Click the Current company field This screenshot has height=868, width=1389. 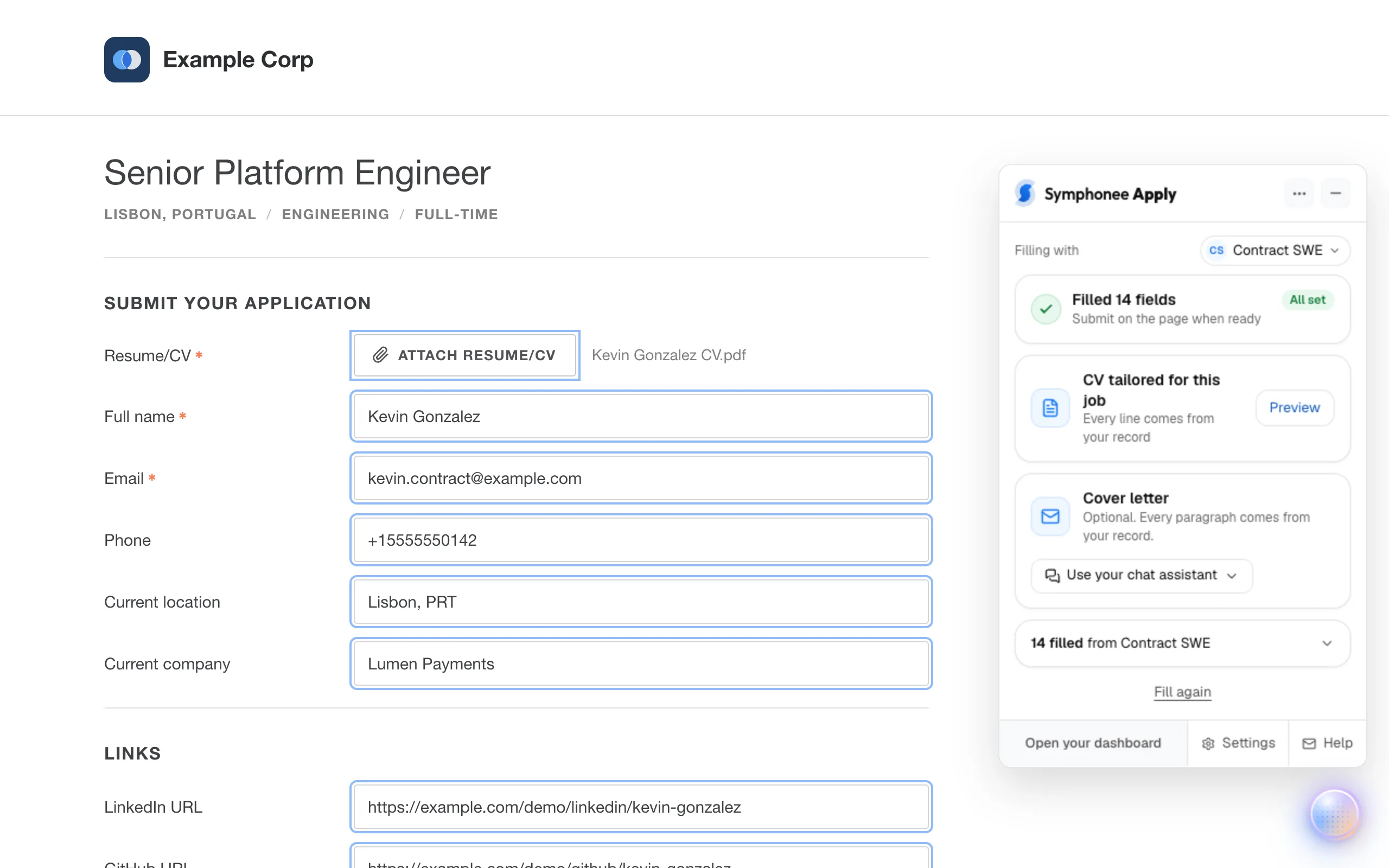641,663
